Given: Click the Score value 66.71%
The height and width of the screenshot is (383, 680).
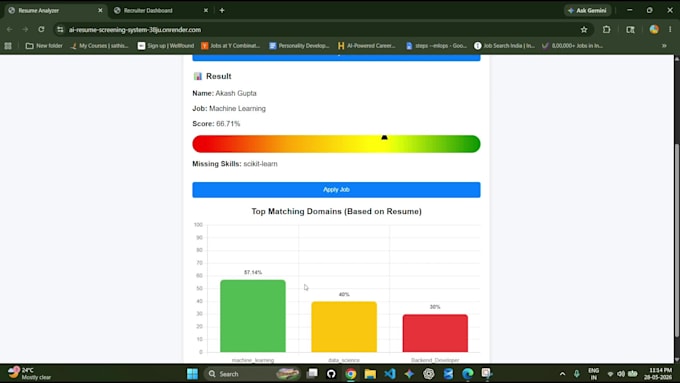Looking at the screenshot, I should [x=228, y=124].
